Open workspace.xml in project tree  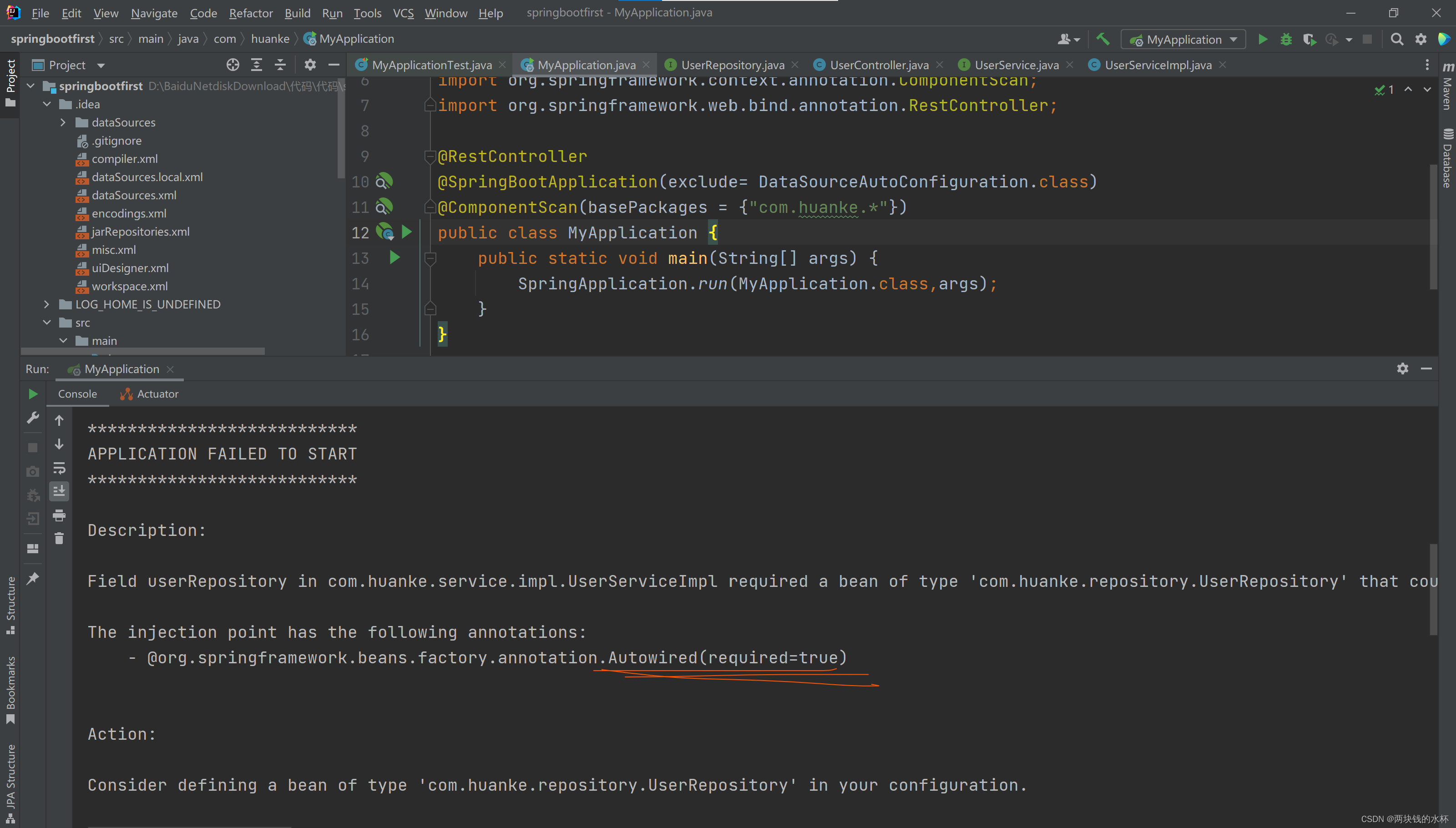130,286
